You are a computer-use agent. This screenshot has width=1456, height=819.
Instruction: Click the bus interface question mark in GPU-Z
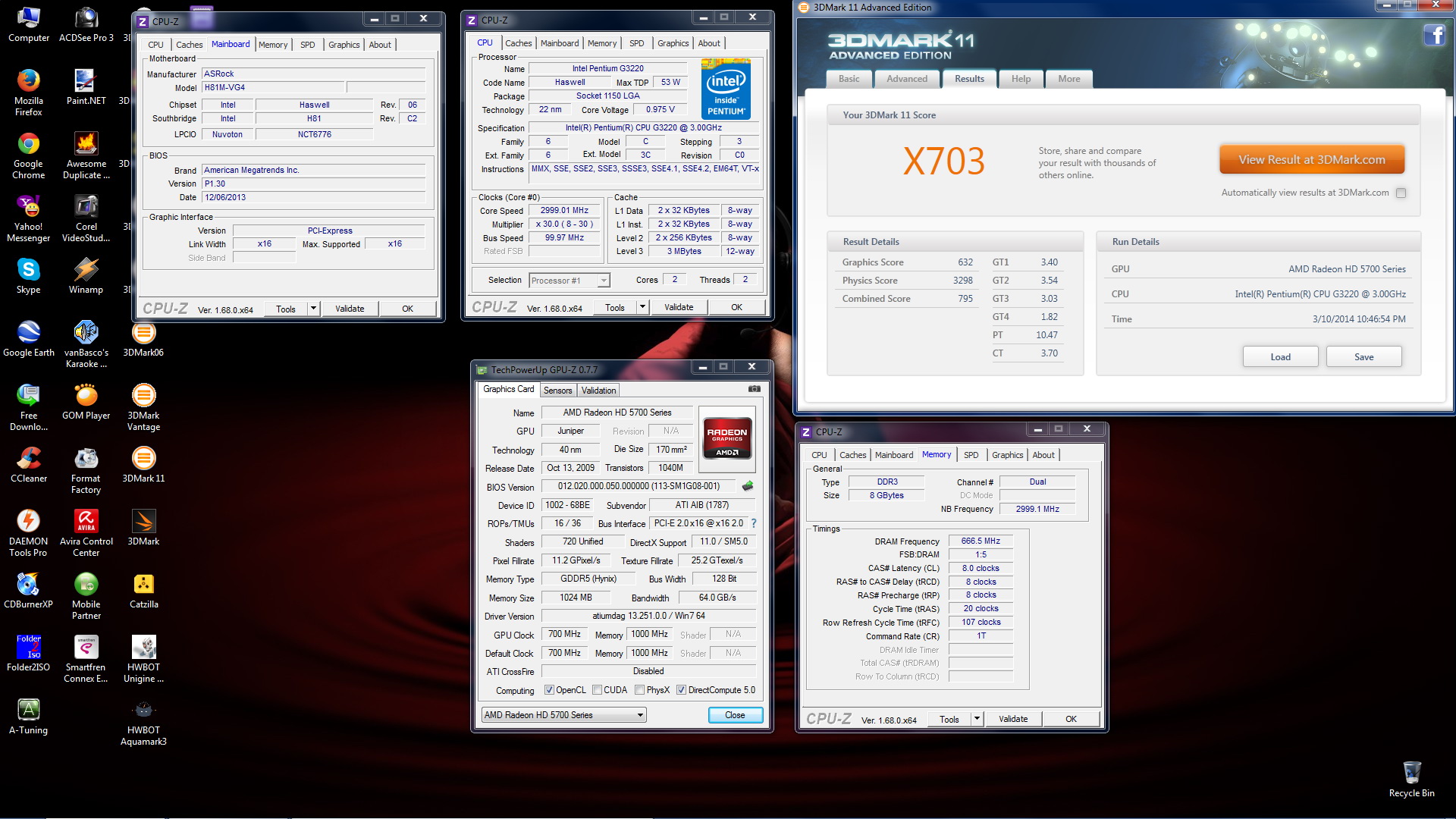pyautogui.click(x=754, y=523)
